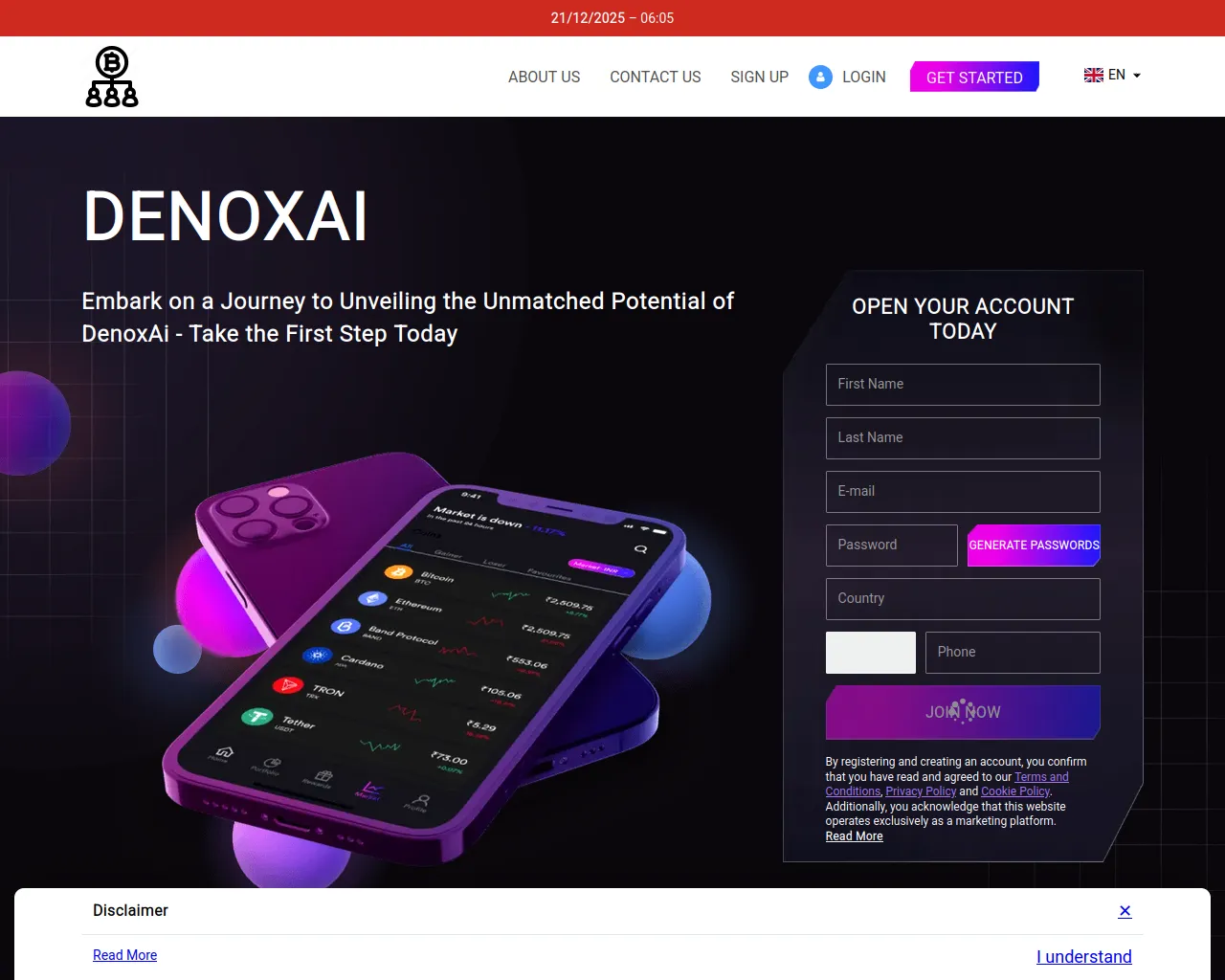The width and height of the screenshot is (1225, 980).
Task: Select SIGN UP in the navigation
Action: point(760,77)
